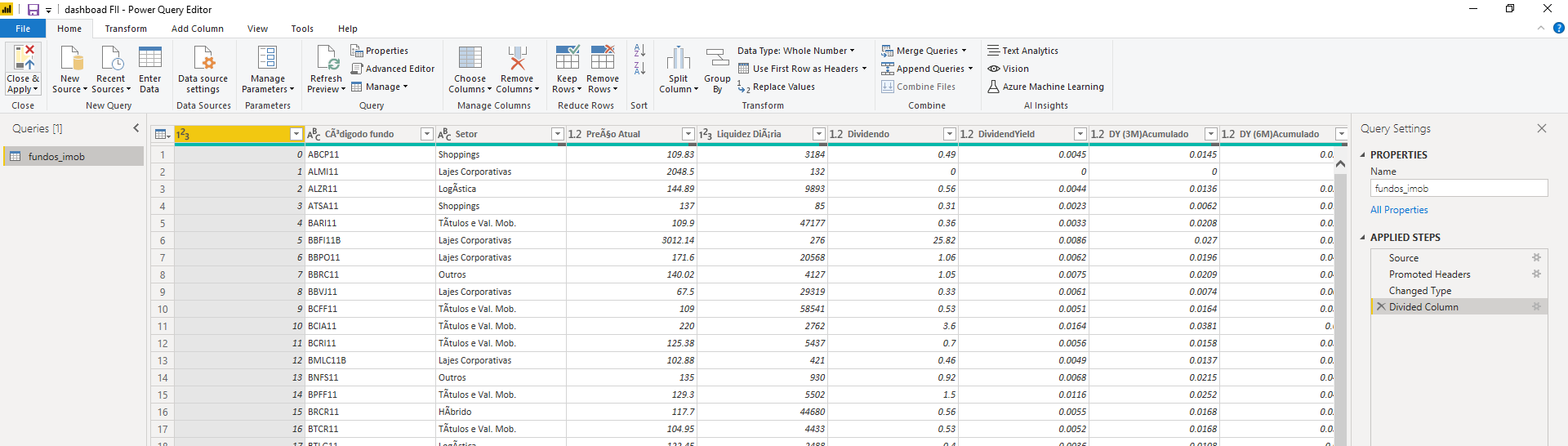The height and width of the screenshot is (446, 1568).
Task: Click the Remove Columns icon
Action: coord(517,58)
